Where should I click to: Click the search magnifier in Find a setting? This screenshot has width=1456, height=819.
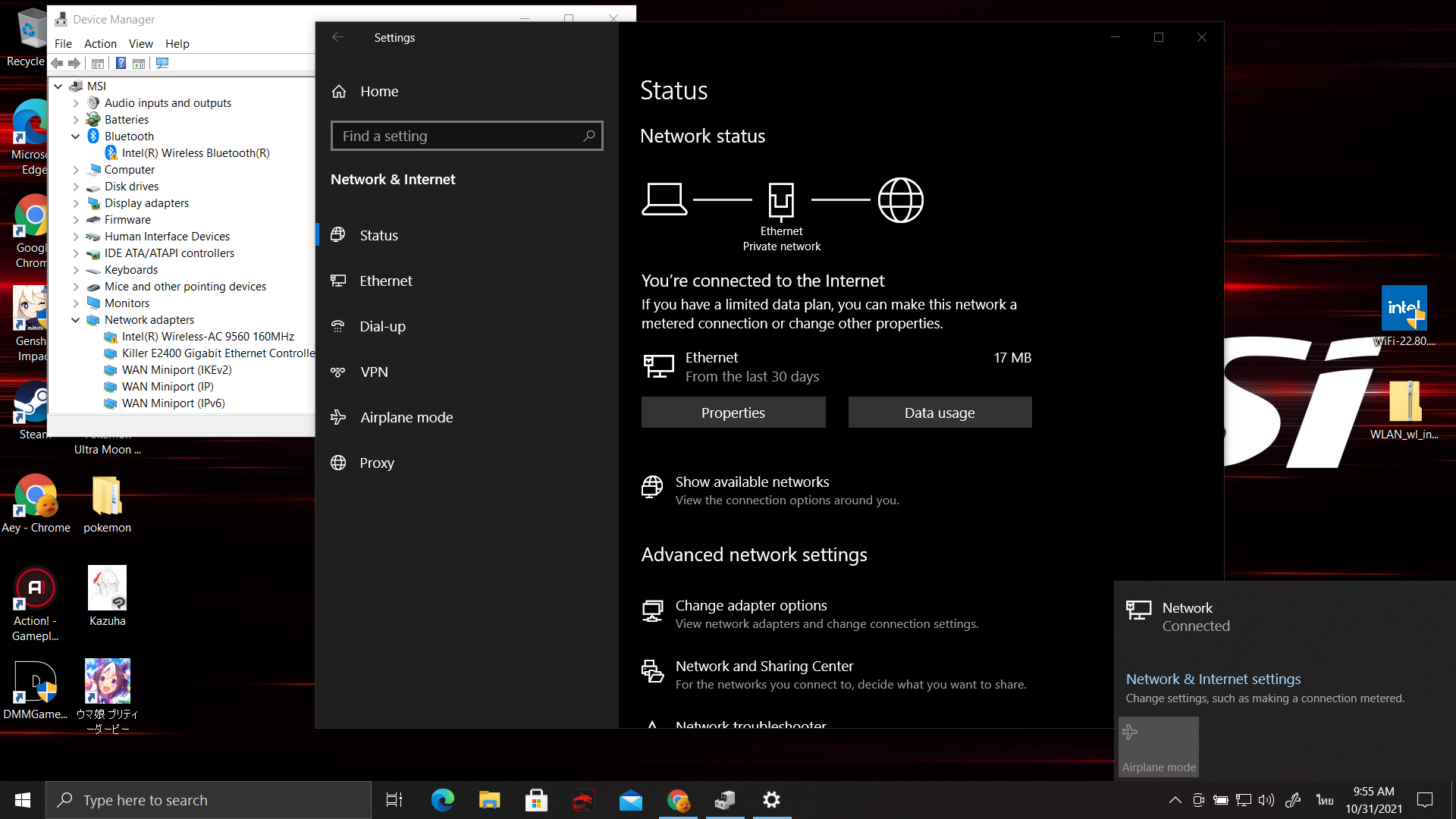pyautogui.click(x=588, y=136)
